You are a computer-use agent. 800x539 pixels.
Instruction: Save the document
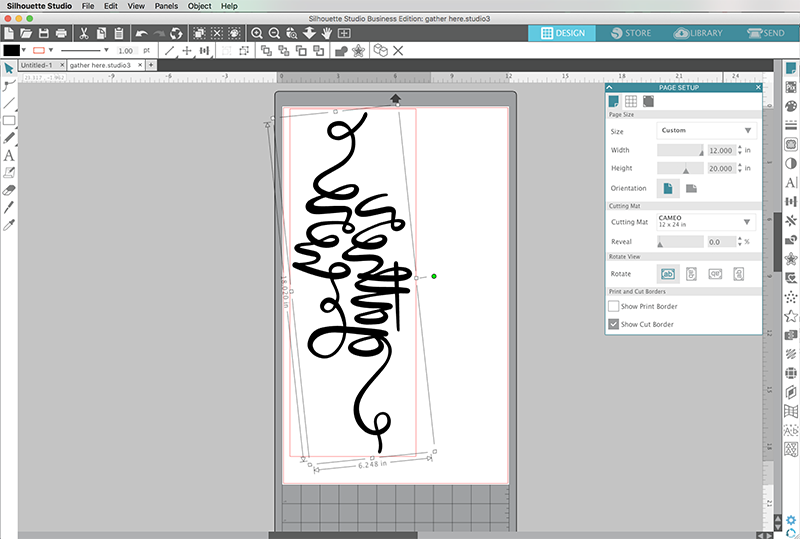pos(44,33)
